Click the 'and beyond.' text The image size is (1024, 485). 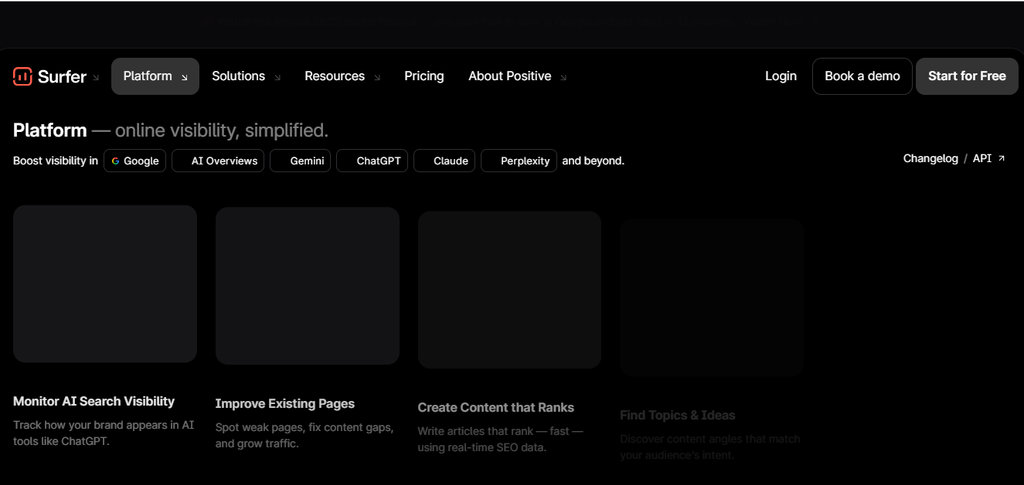coord(593,161)
